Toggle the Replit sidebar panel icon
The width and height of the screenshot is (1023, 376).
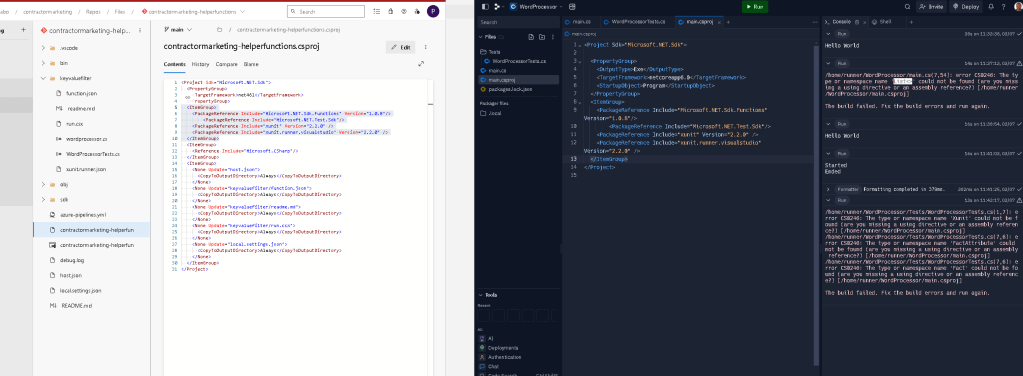(x=485, y=6)
